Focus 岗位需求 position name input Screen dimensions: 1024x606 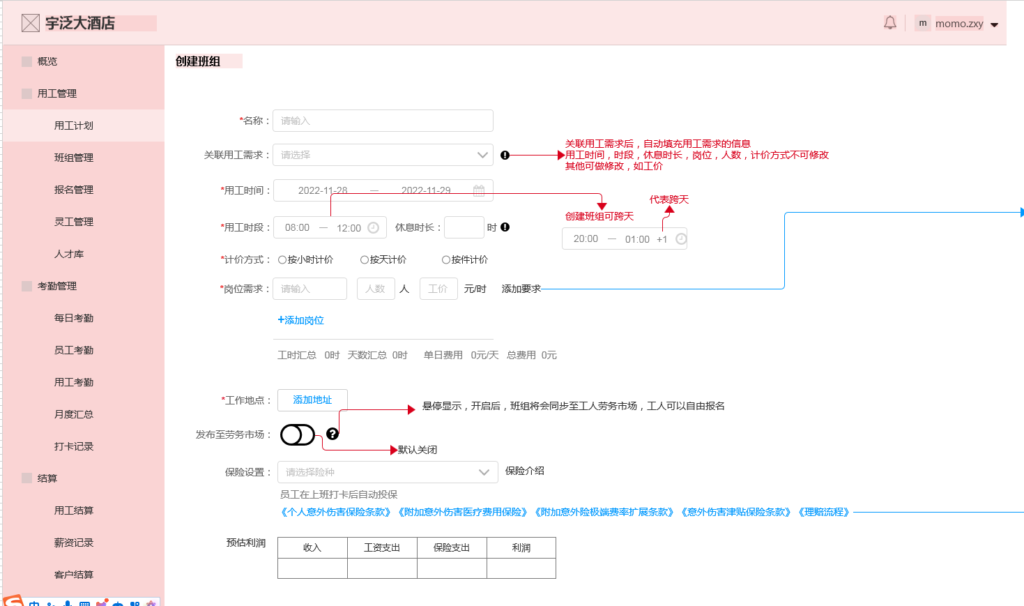(310, 289)
